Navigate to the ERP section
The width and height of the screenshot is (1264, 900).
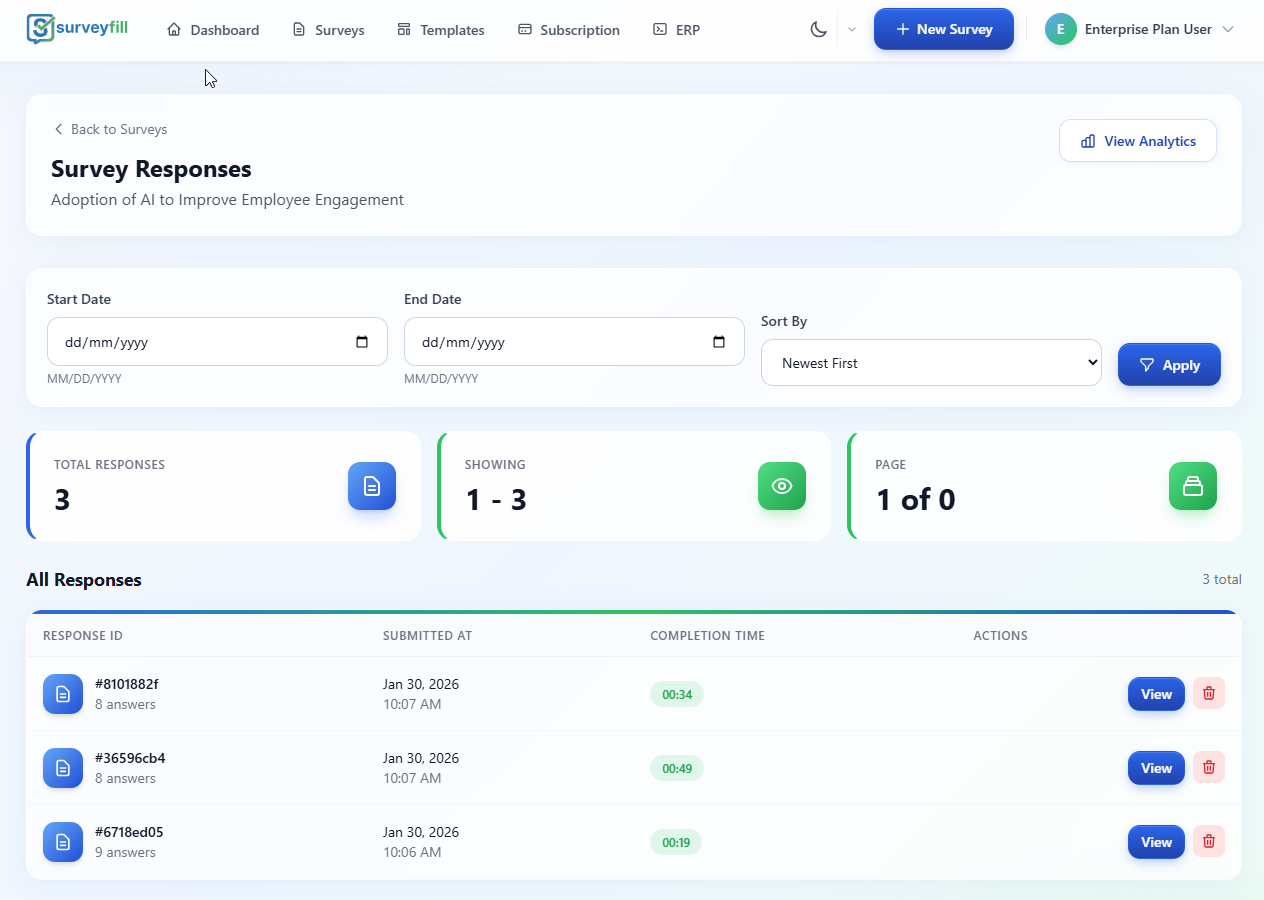pos(677,30)
